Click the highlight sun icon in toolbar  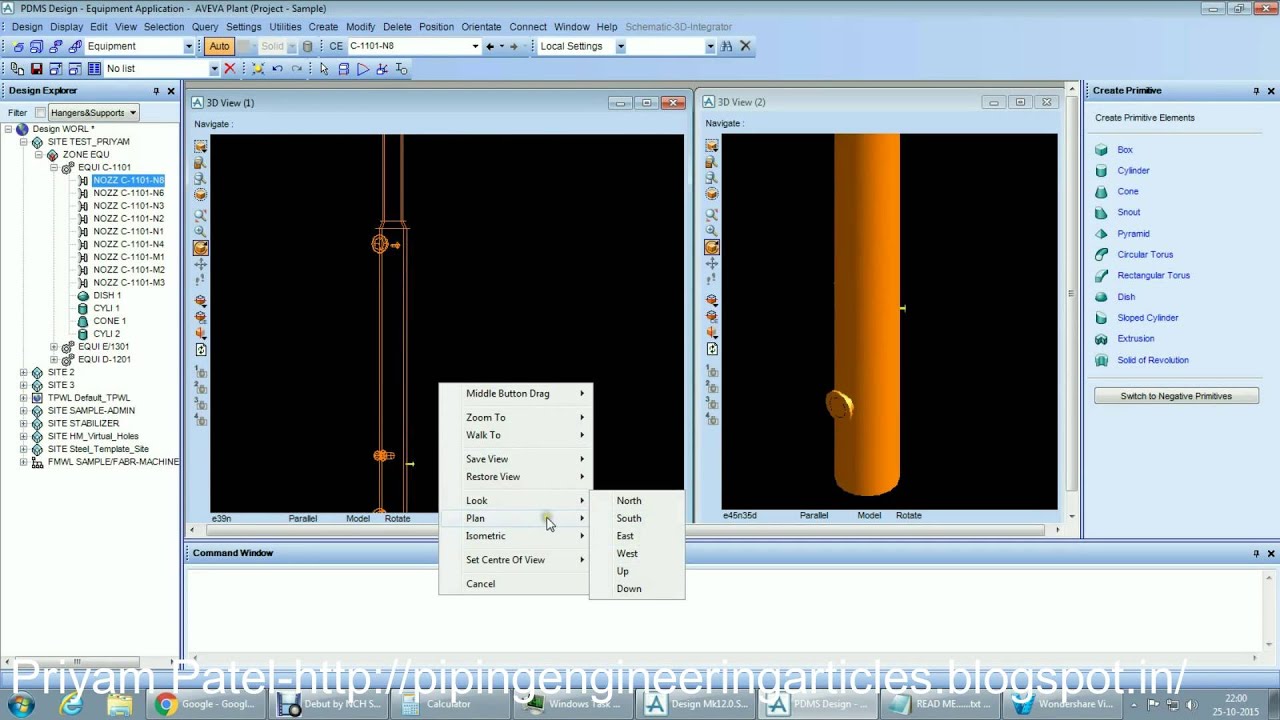click(x=258, y=69)
